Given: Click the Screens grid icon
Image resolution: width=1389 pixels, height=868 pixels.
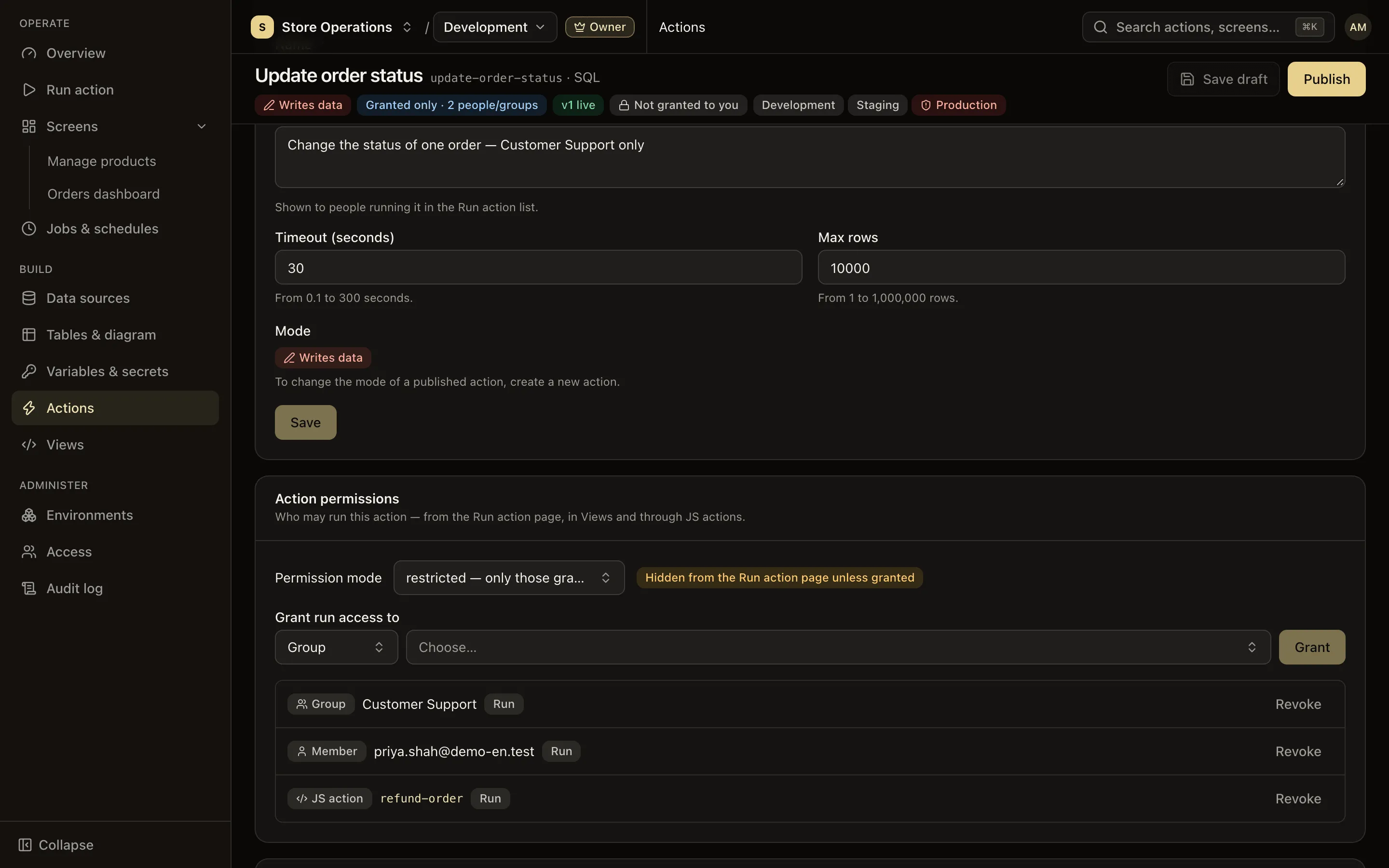Looking at the screenshot, I should coord(29,127).
